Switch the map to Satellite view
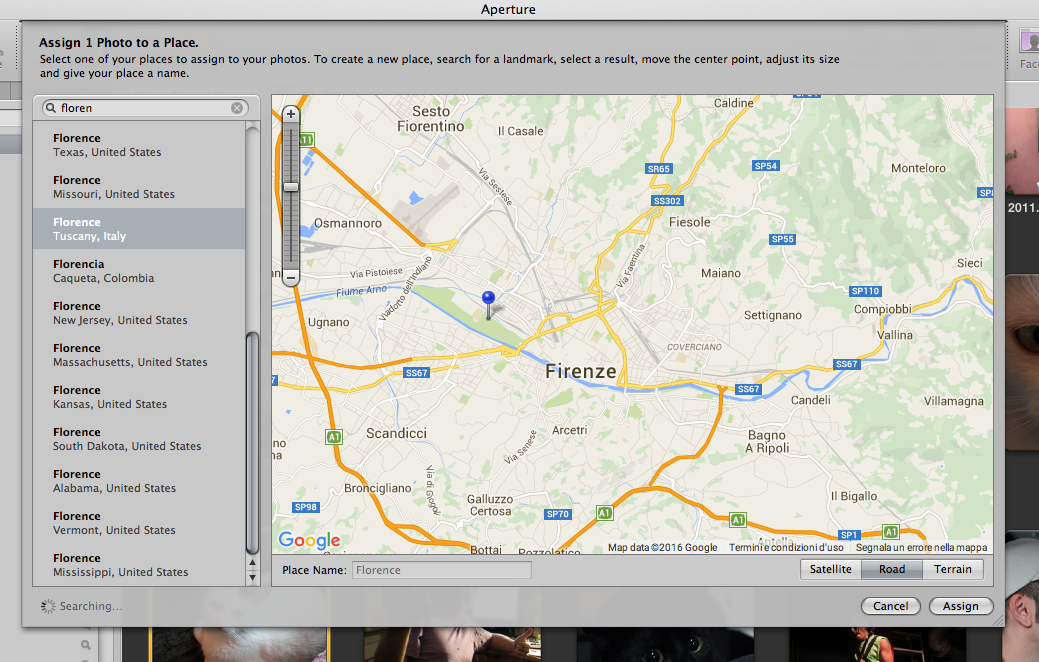Viewport: 1039px width, 662px height. click(x=830, y=569)
